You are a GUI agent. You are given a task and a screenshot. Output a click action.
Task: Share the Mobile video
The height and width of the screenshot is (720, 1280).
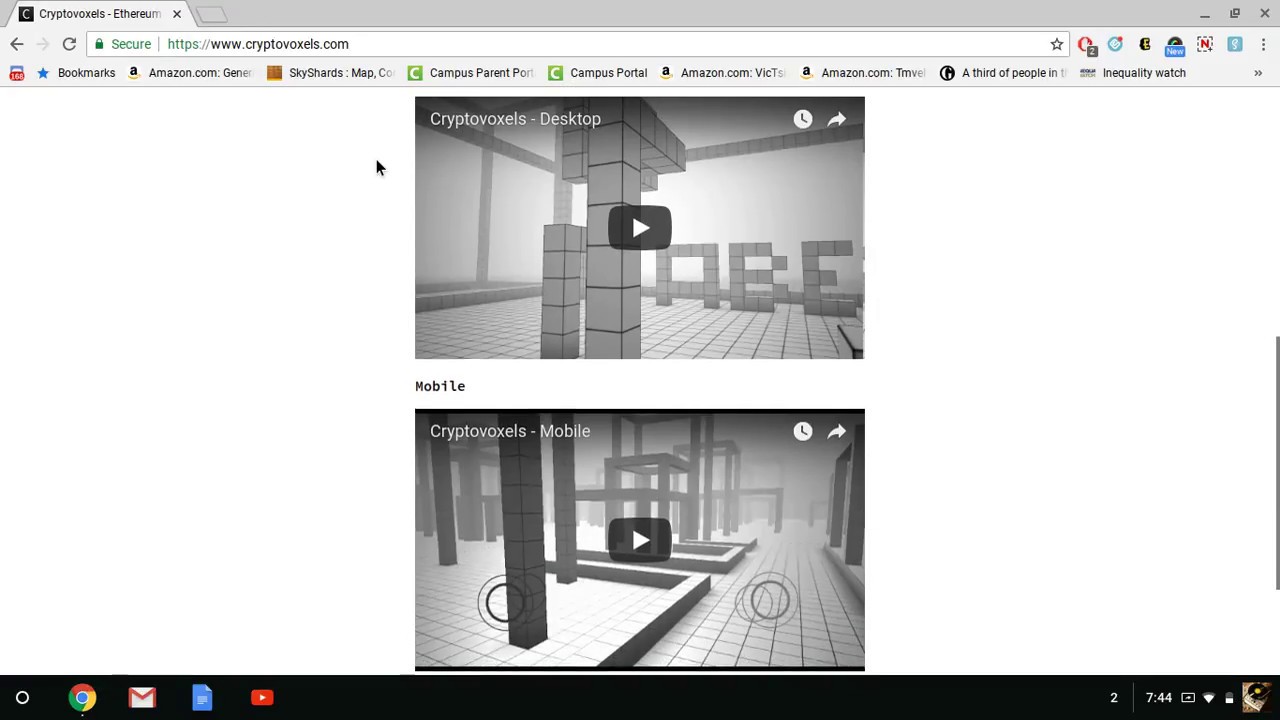837,431
